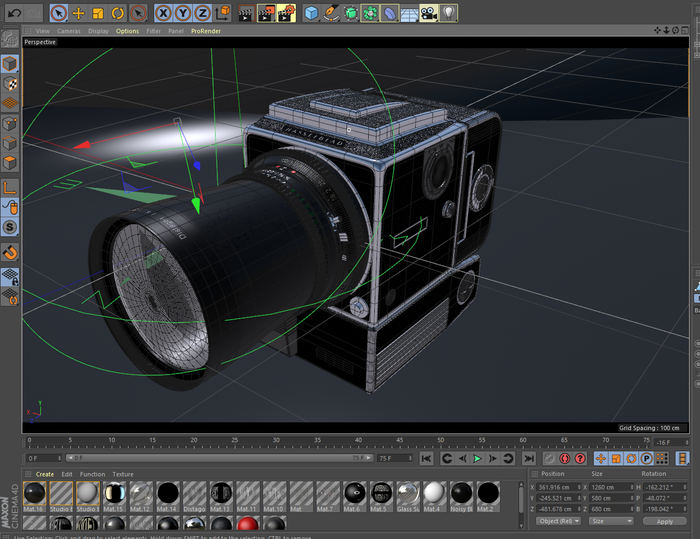The width and height of the screenshot is (700, 539).
Task: Select the Move tool in top toolbar
Action: 78,13
